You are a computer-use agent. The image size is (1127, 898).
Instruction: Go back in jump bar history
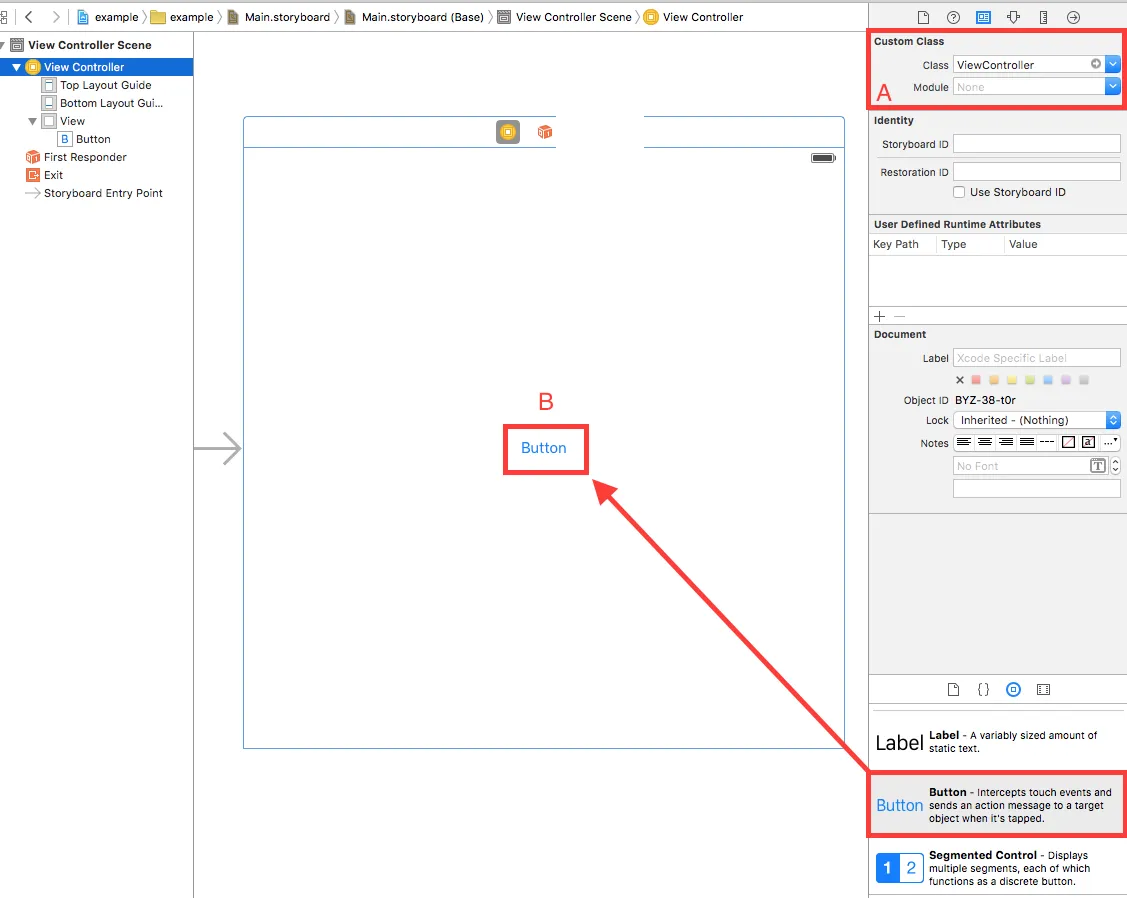pos(29,17)
